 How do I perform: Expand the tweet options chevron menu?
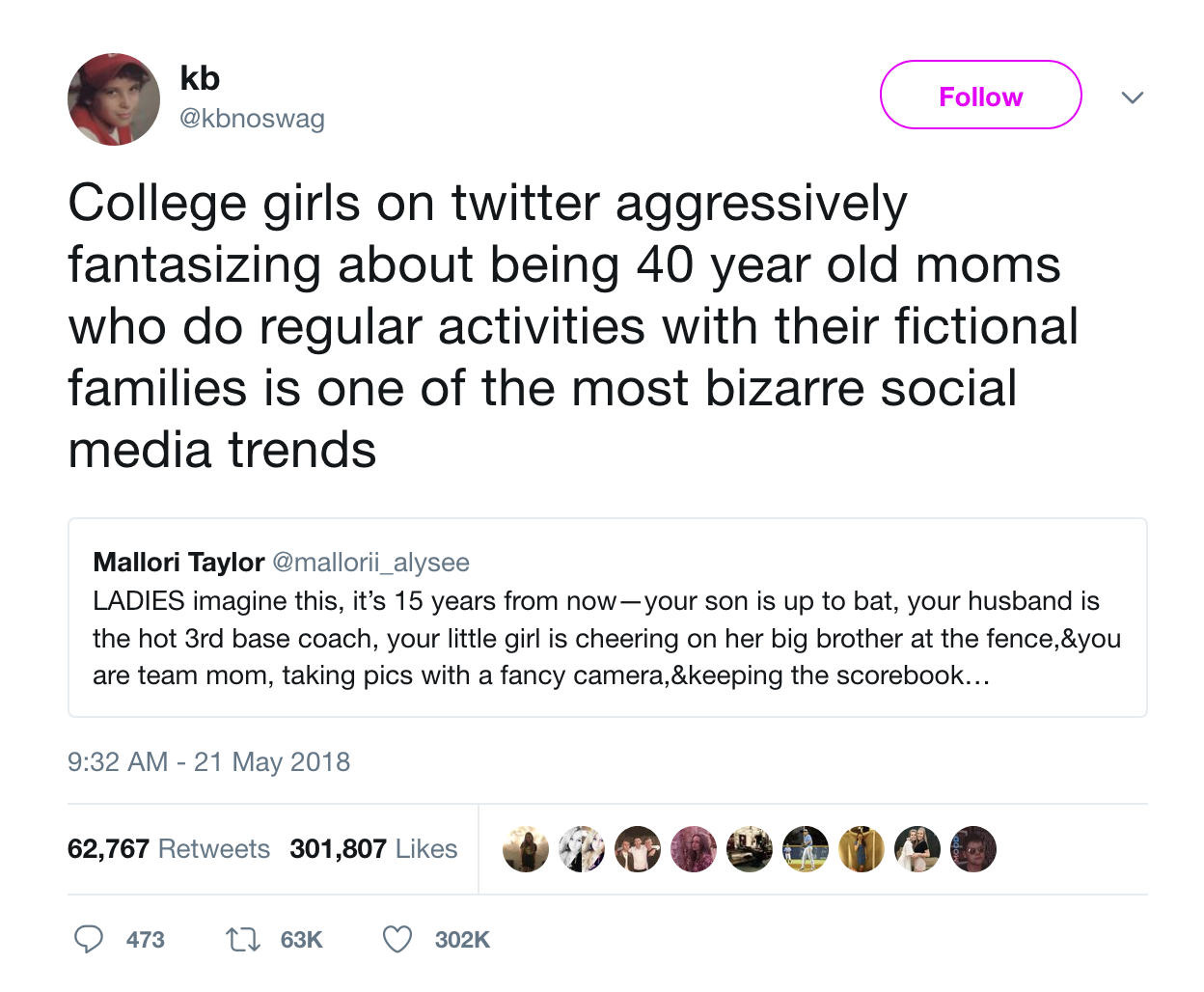point(1133,97)
